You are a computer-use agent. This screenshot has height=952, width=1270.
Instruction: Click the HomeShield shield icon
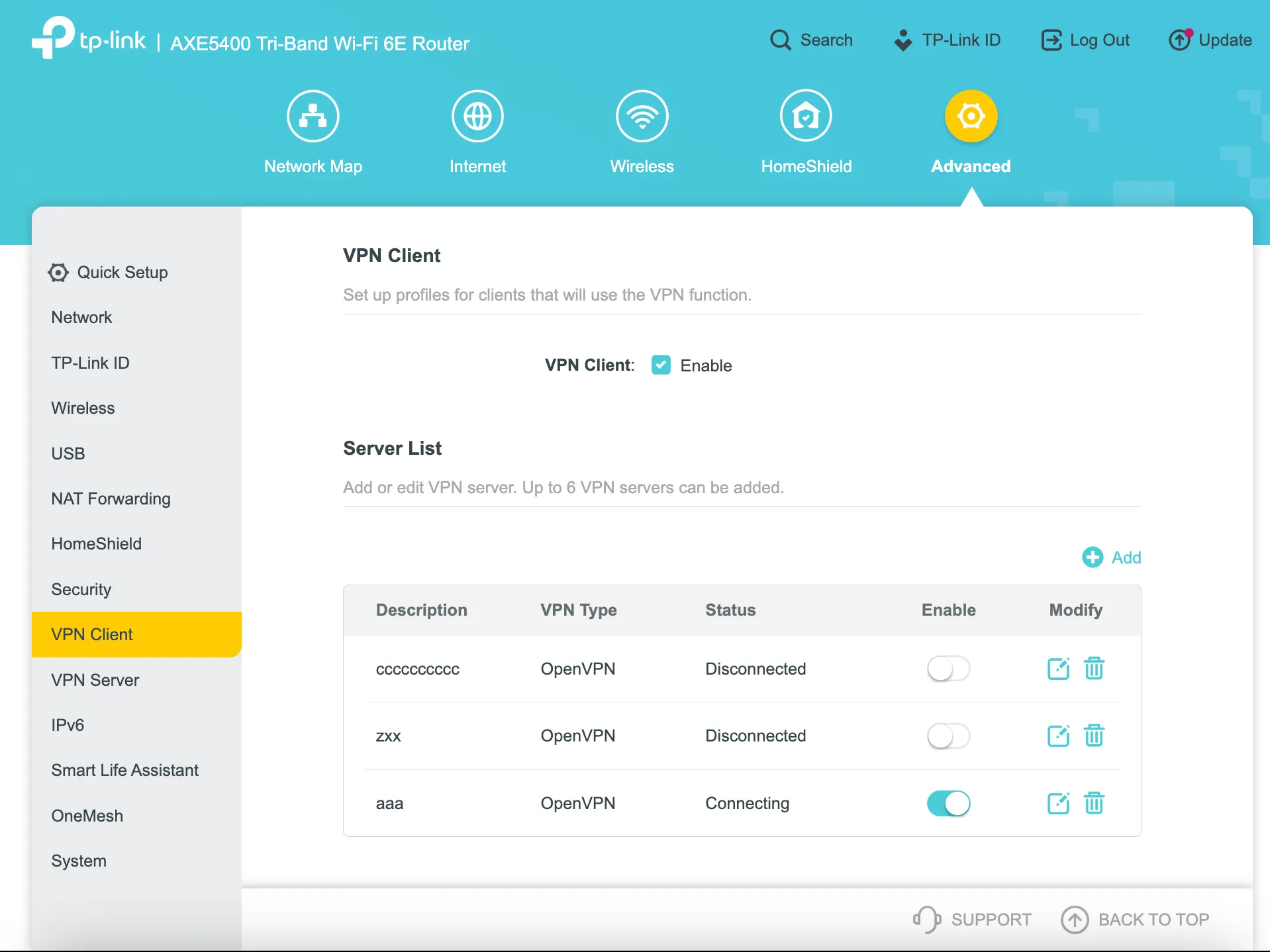[x=806, y=116]
